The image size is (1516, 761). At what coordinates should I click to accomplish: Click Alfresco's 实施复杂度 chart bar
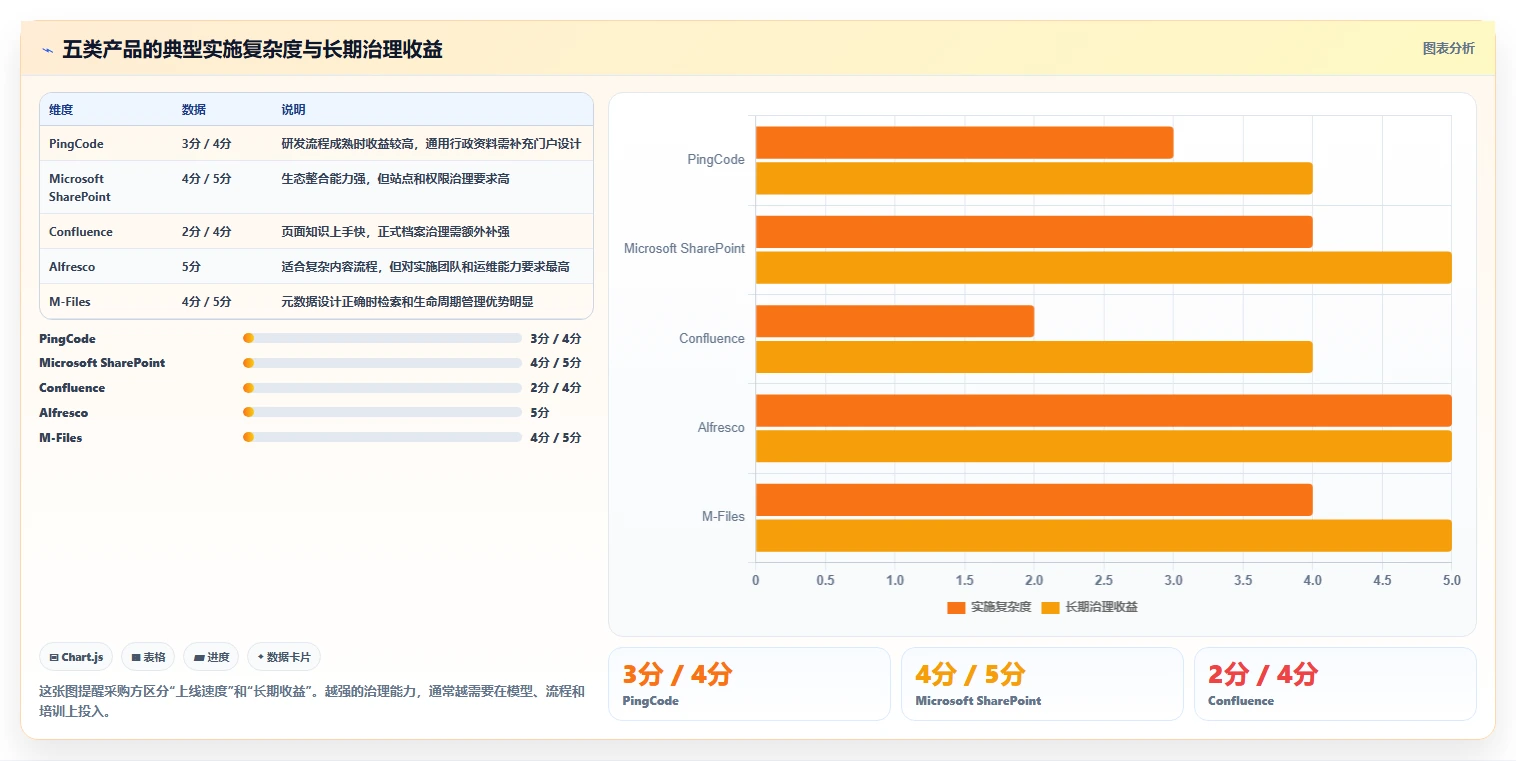coord(1104,411)
